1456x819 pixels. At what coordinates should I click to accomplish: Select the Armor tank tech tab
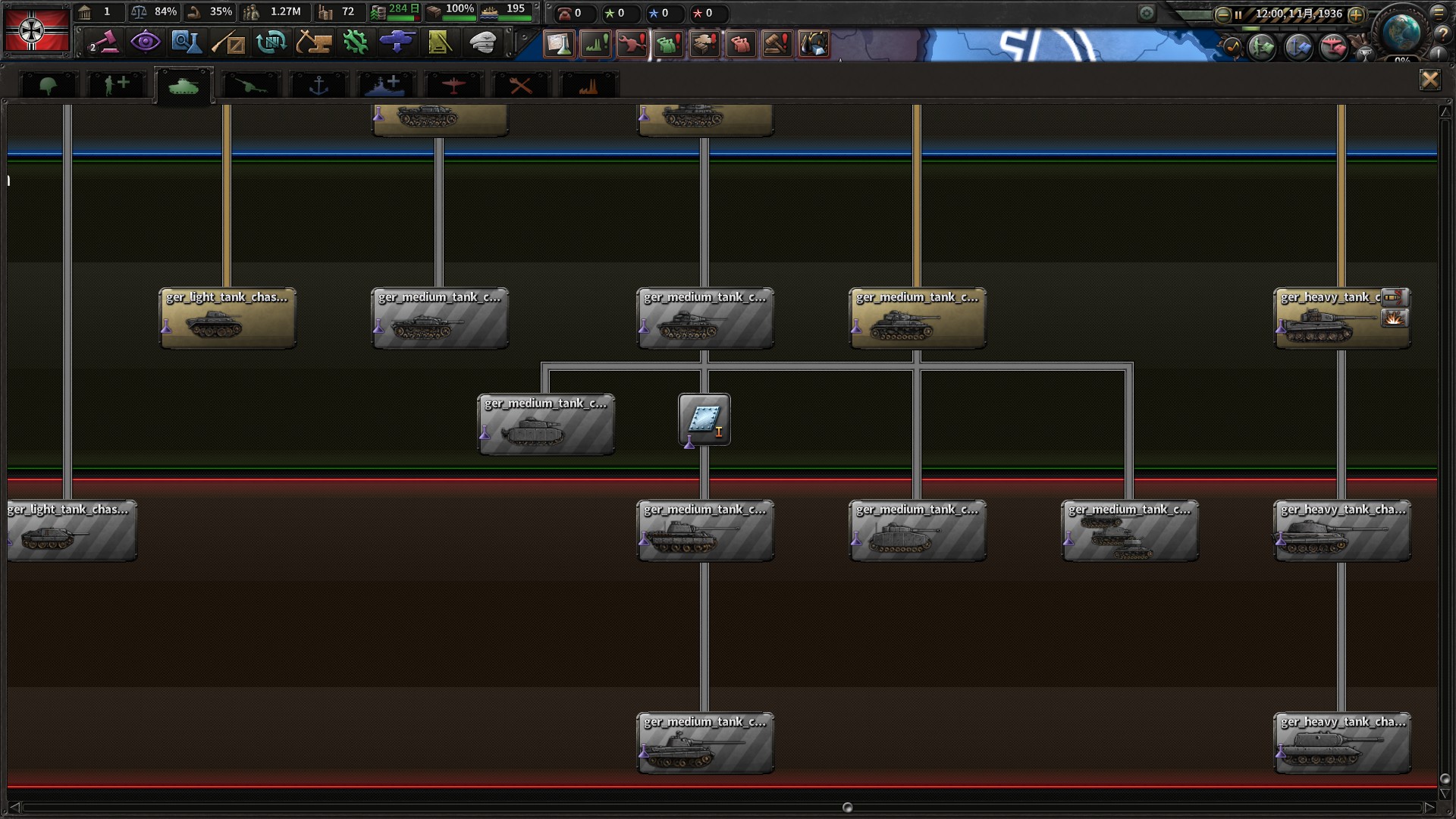click(184, 86)
